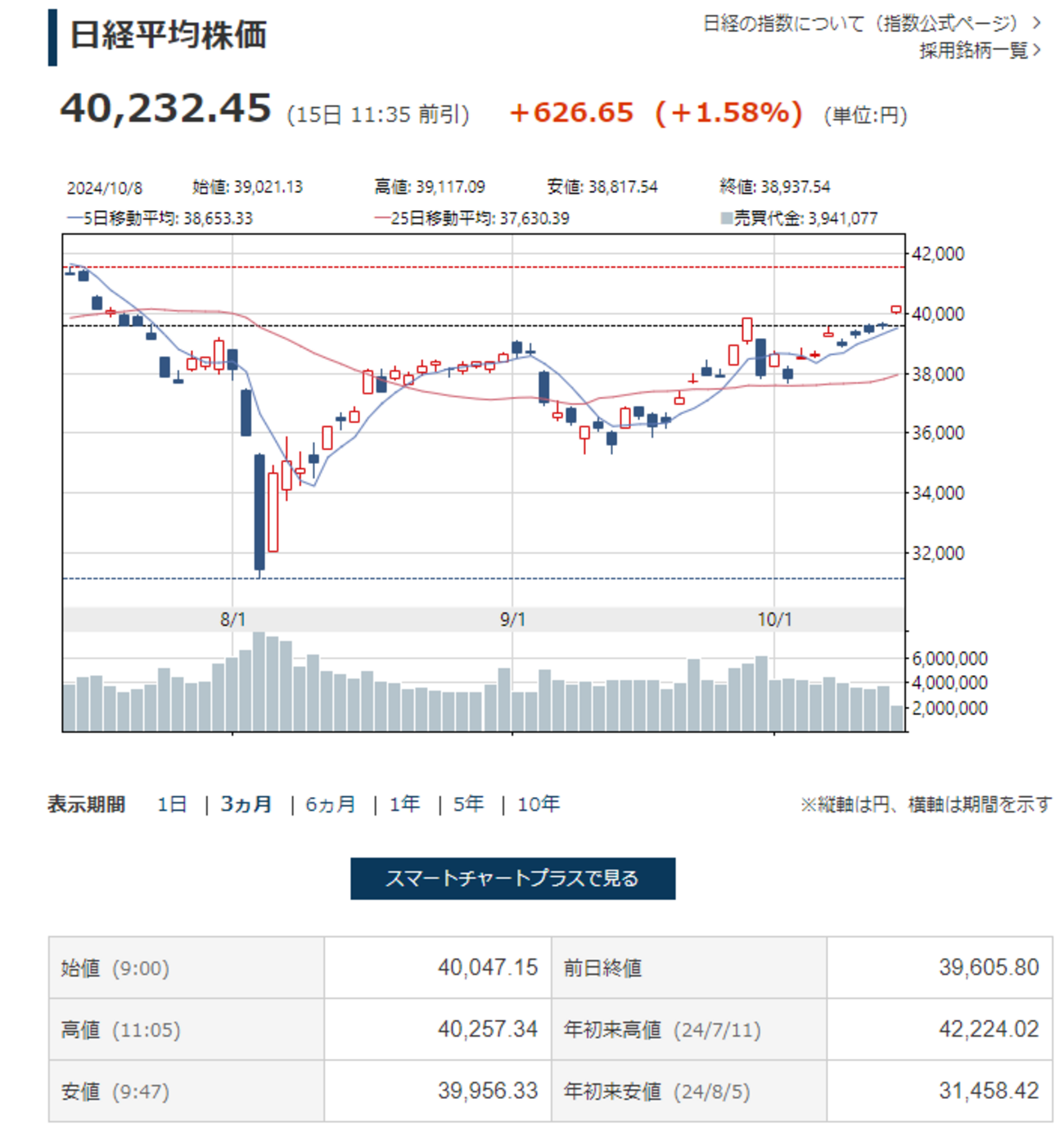Switch chart period to 1日
The width and height of the screenshot is (1064, 1130).
point(172,804)
